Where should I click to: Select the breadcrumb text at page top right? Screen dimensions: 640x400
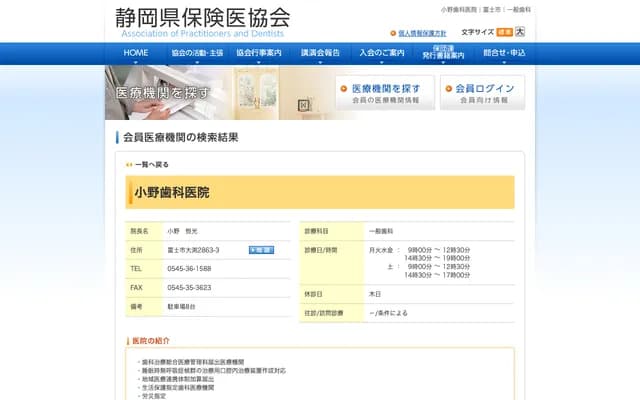coord(486,9)
